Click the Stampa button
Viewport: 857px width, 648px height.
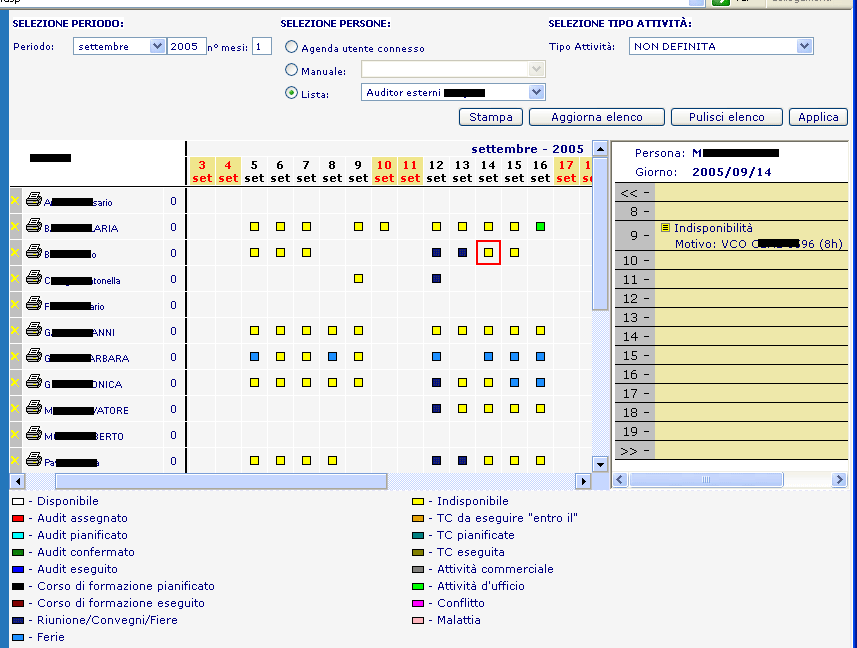tap(491, 117)
